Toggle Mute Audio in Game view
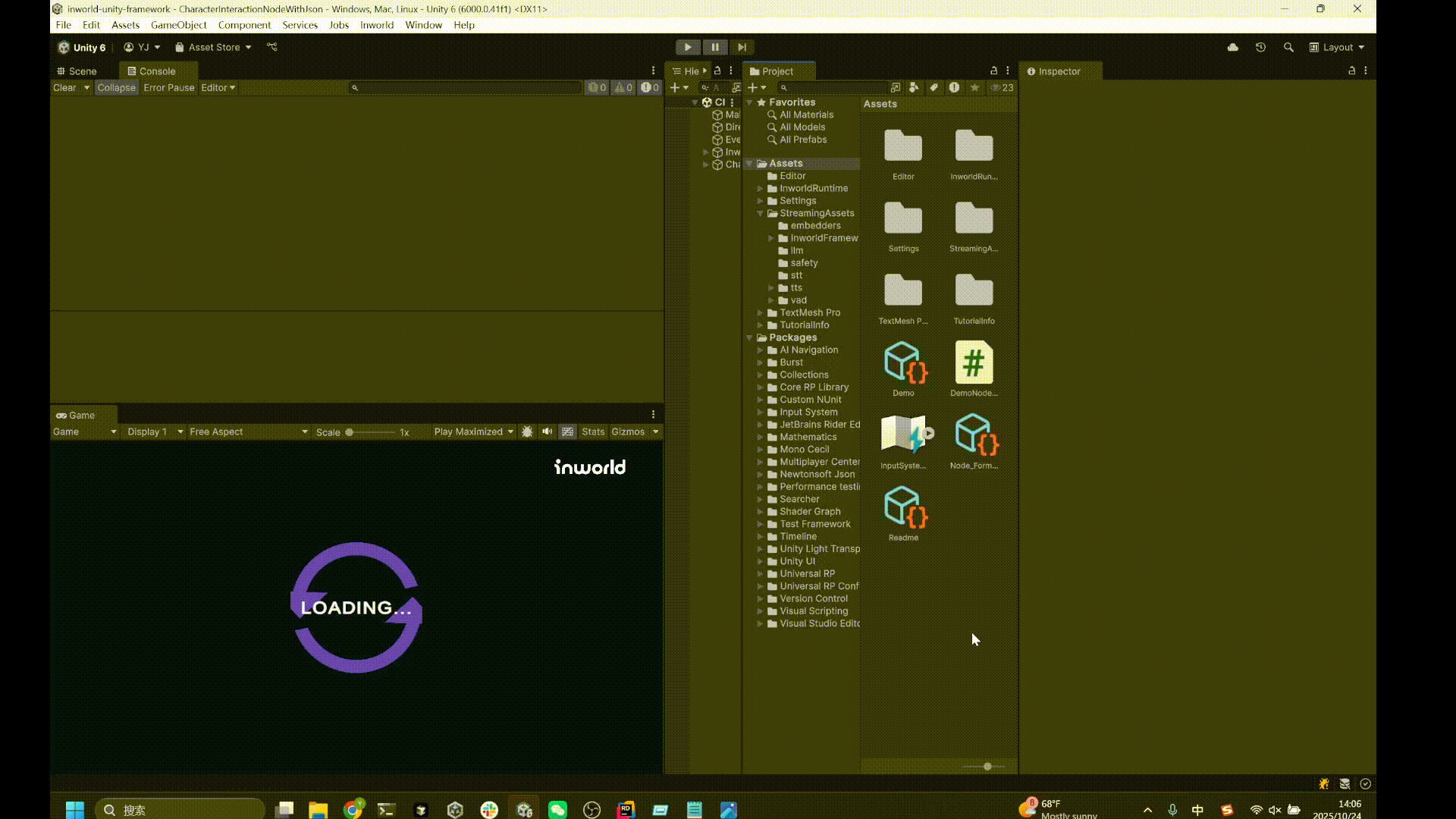The height and width of the screenshot is (819, 1456). [x=548, y=431]
